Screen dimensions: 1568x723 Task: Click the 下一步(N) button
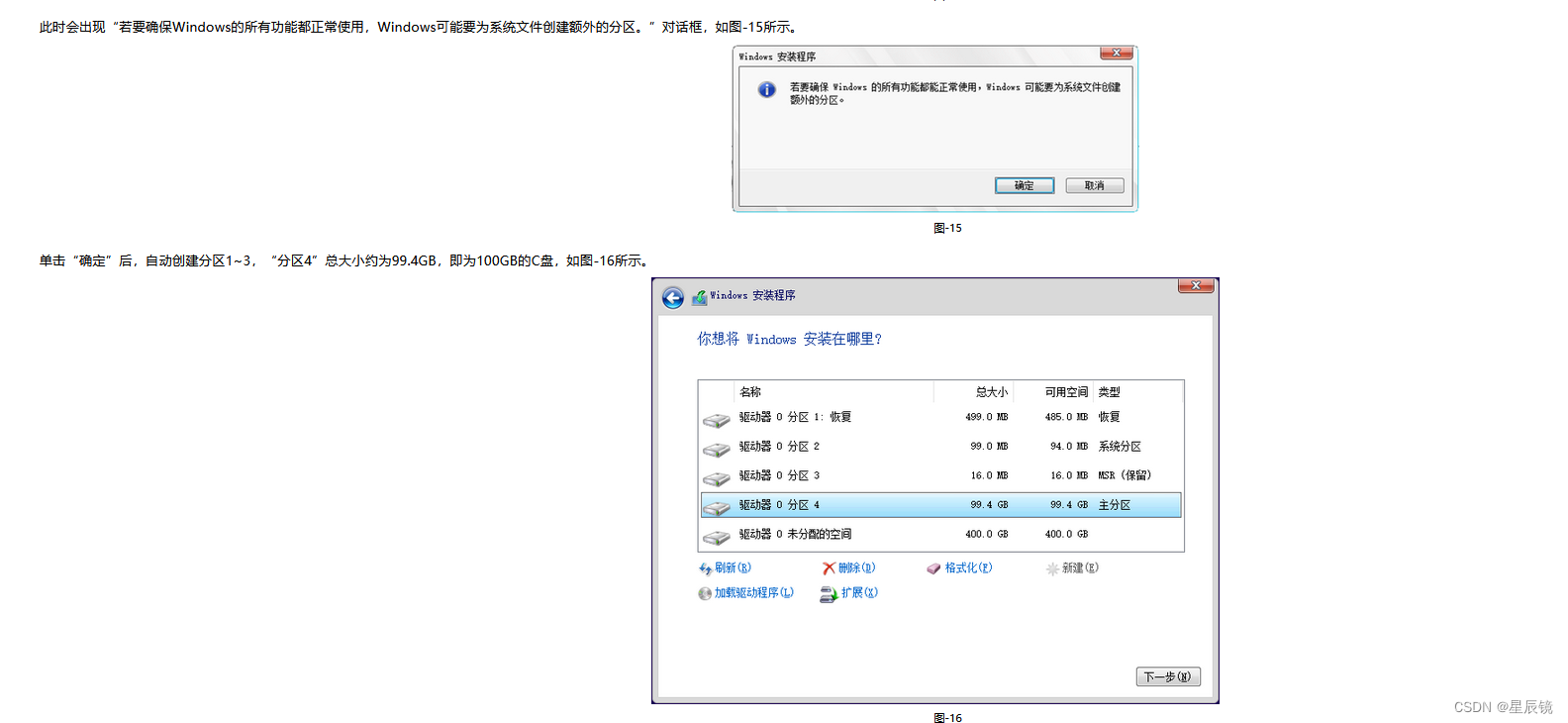pos(1168,676)
